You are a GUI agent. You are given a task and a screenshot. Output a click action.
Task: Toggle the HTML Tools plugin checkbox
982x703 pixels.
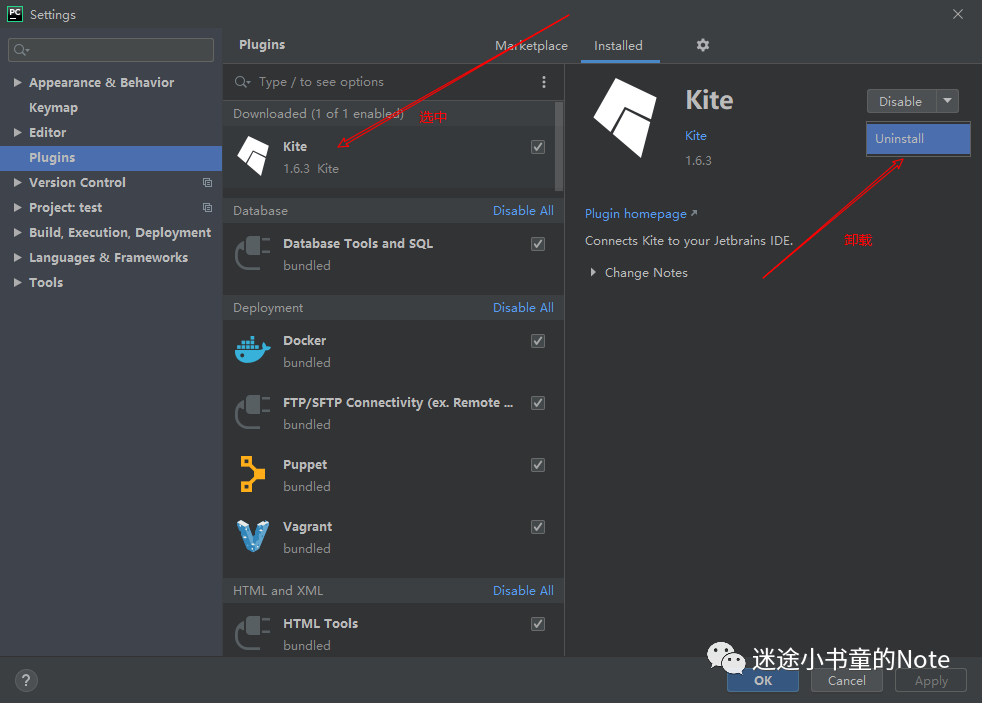(x=538, y=624)
